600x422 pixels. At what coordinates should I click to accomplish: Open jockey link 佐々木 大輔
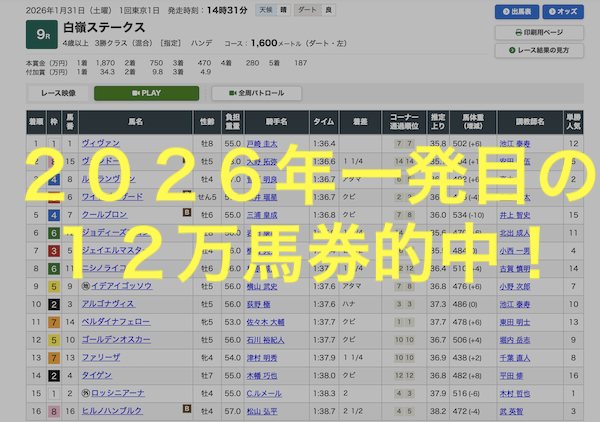point(266,322)
